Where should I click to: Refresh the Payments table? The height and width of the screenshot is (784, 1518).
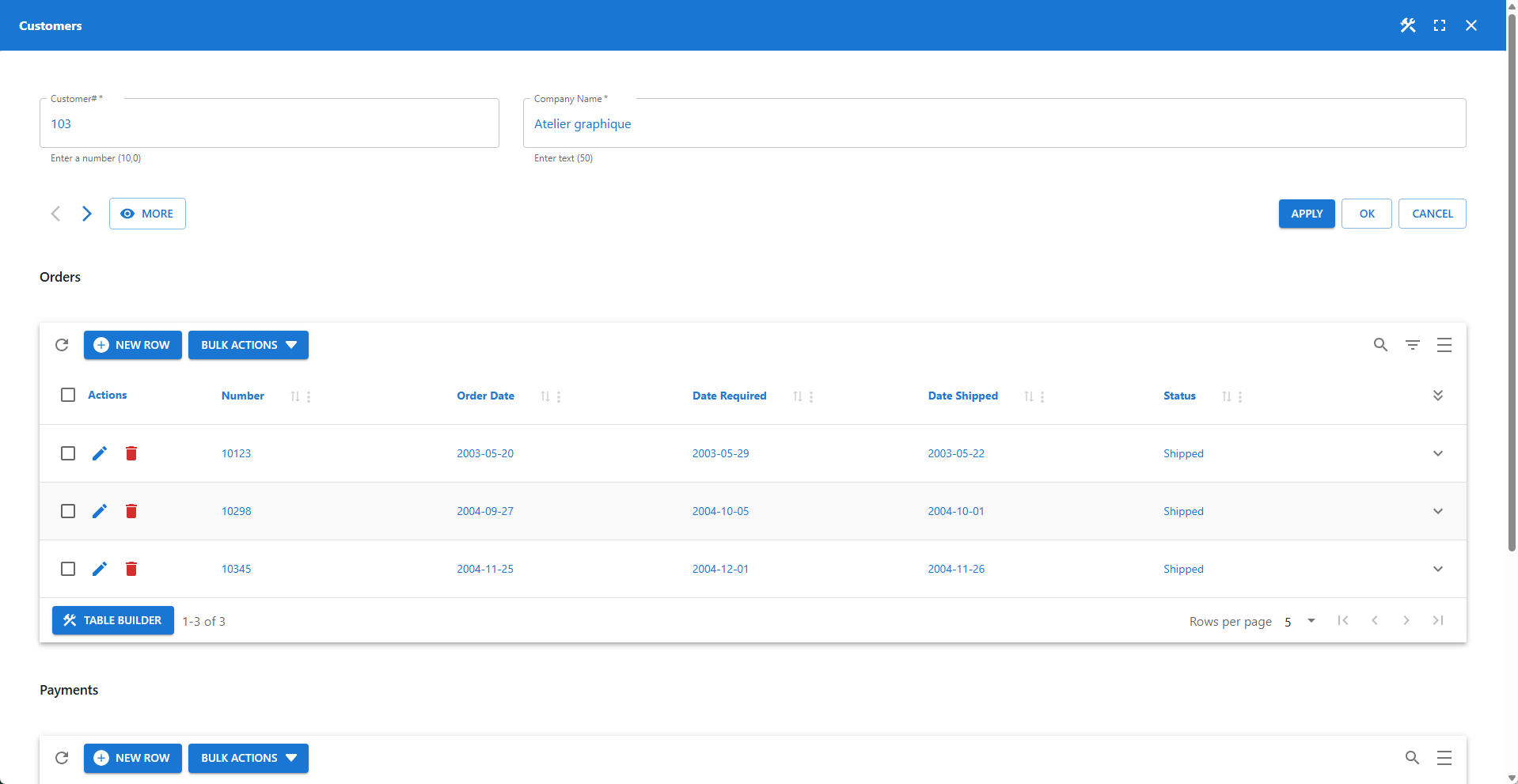coord(62,758)
